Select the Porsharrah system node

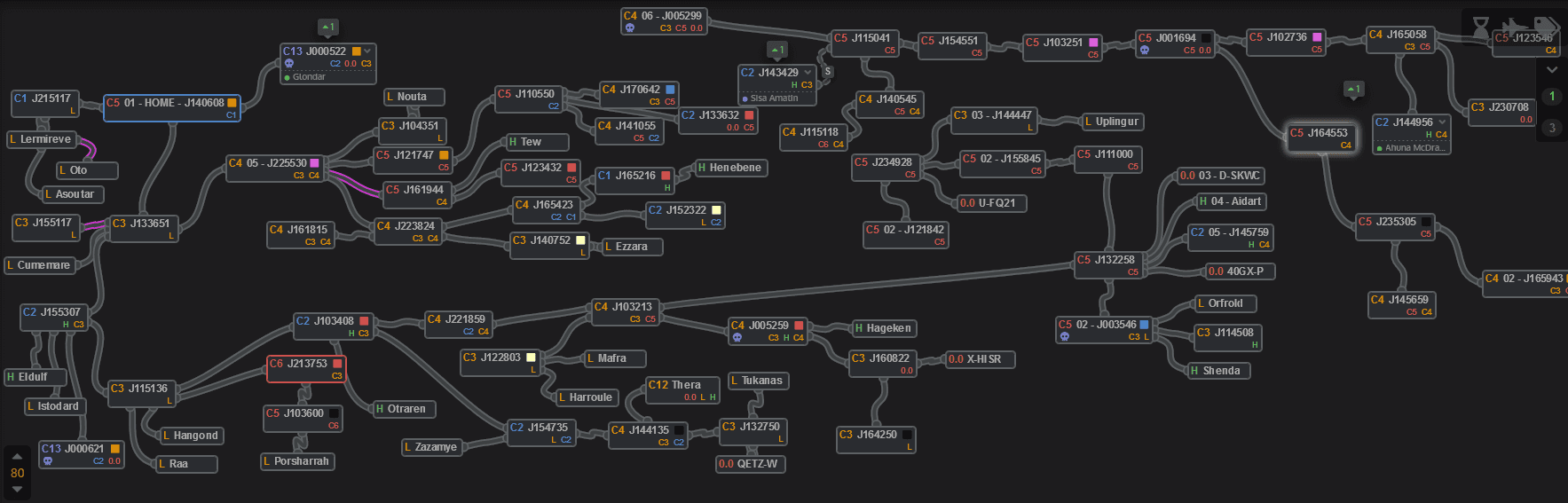[x=297, y=461]
